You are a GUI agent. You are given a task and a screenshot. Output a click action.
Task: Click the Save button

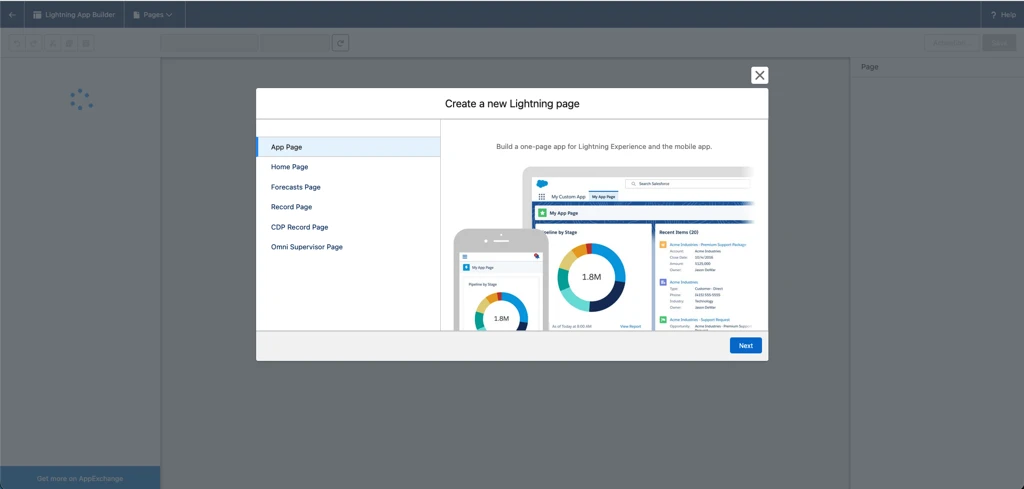coord(999,43)
